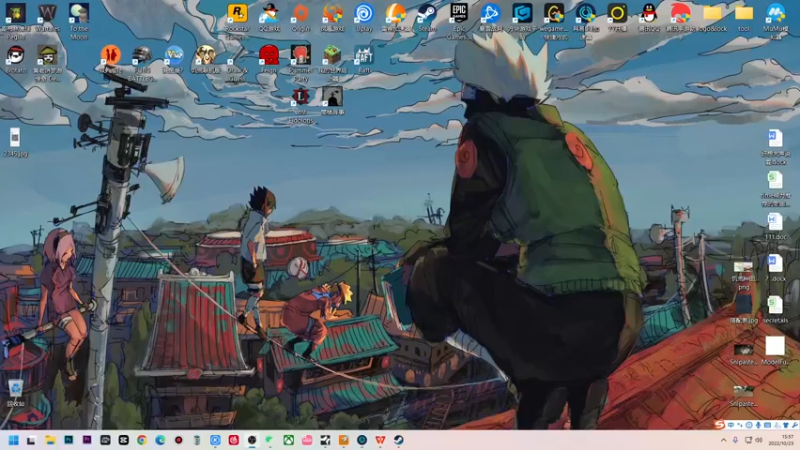This screenshot has height=450, width=800.
Task: Open File Explorer from the taskbar
Action: tap(50, 440)
